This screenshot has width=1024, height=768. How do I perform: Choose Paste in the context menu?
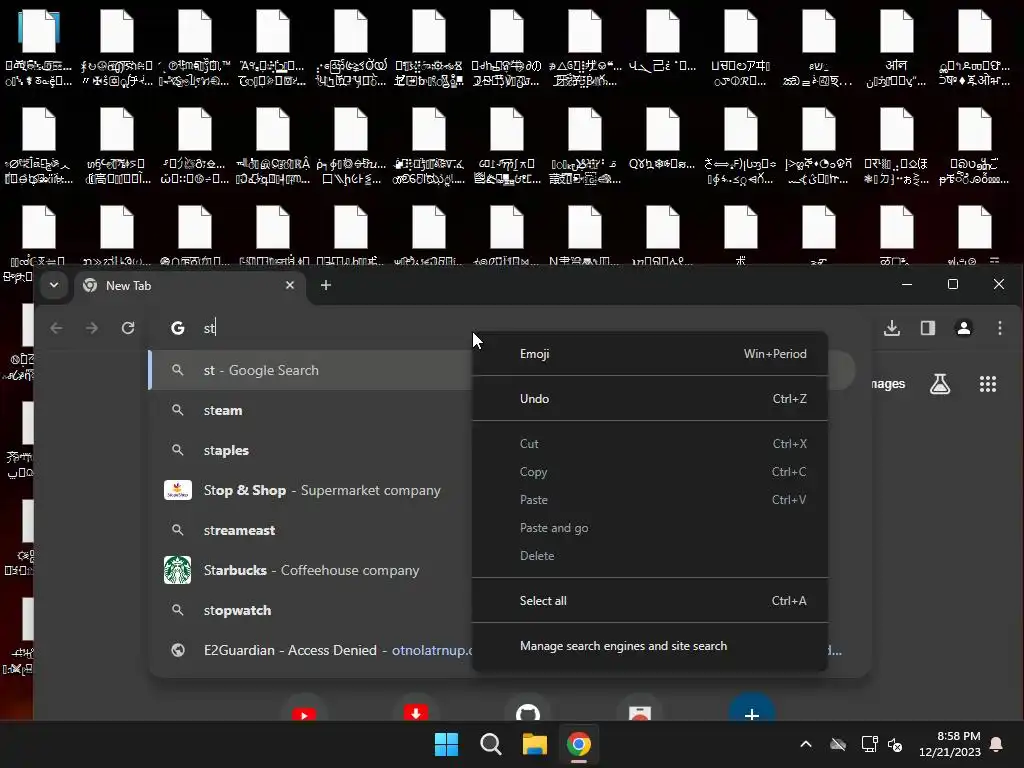pos(650,500)
